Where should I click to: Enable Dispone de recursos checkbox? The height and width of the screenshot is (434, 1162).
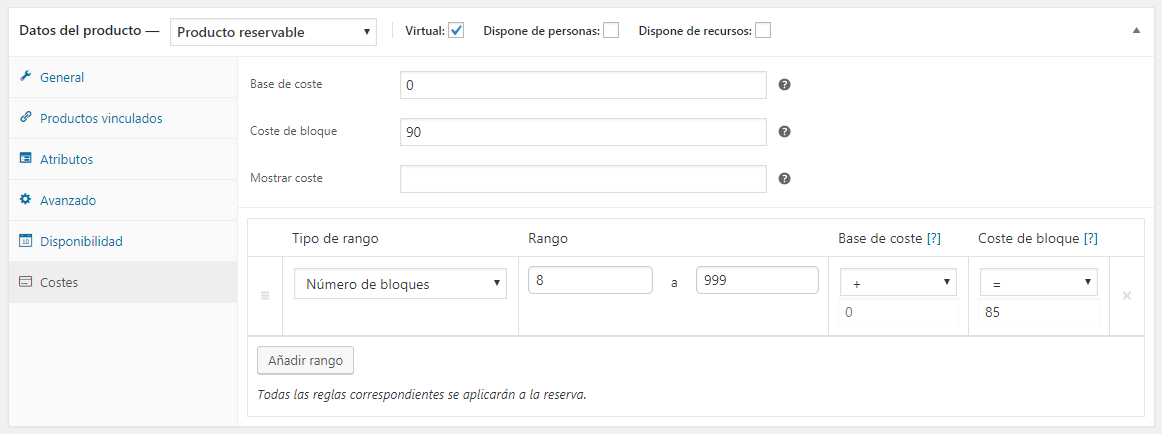[763, 31]
